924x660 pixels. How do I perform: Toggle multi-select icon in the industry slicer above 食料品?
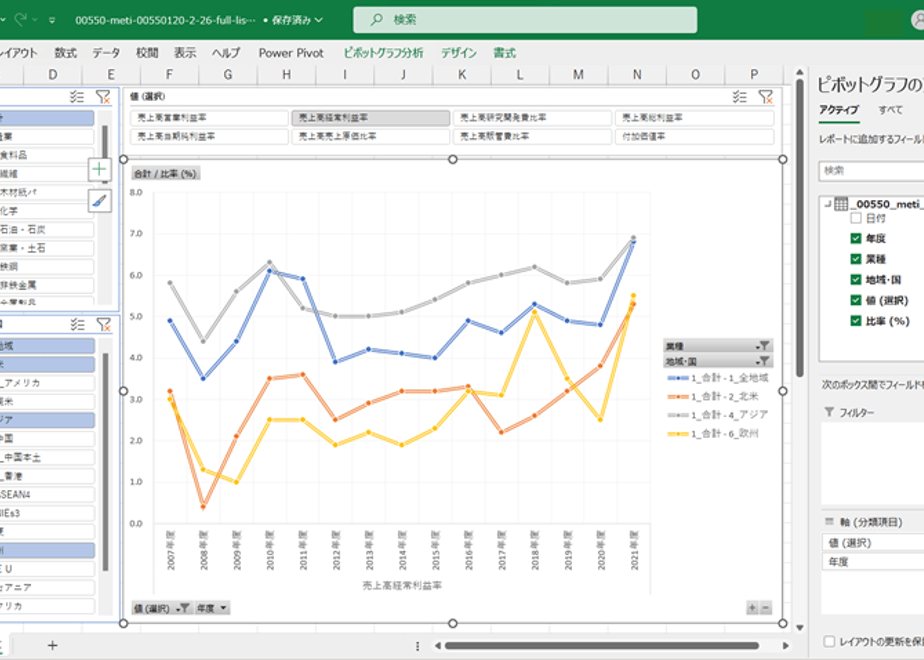[77, 97]
